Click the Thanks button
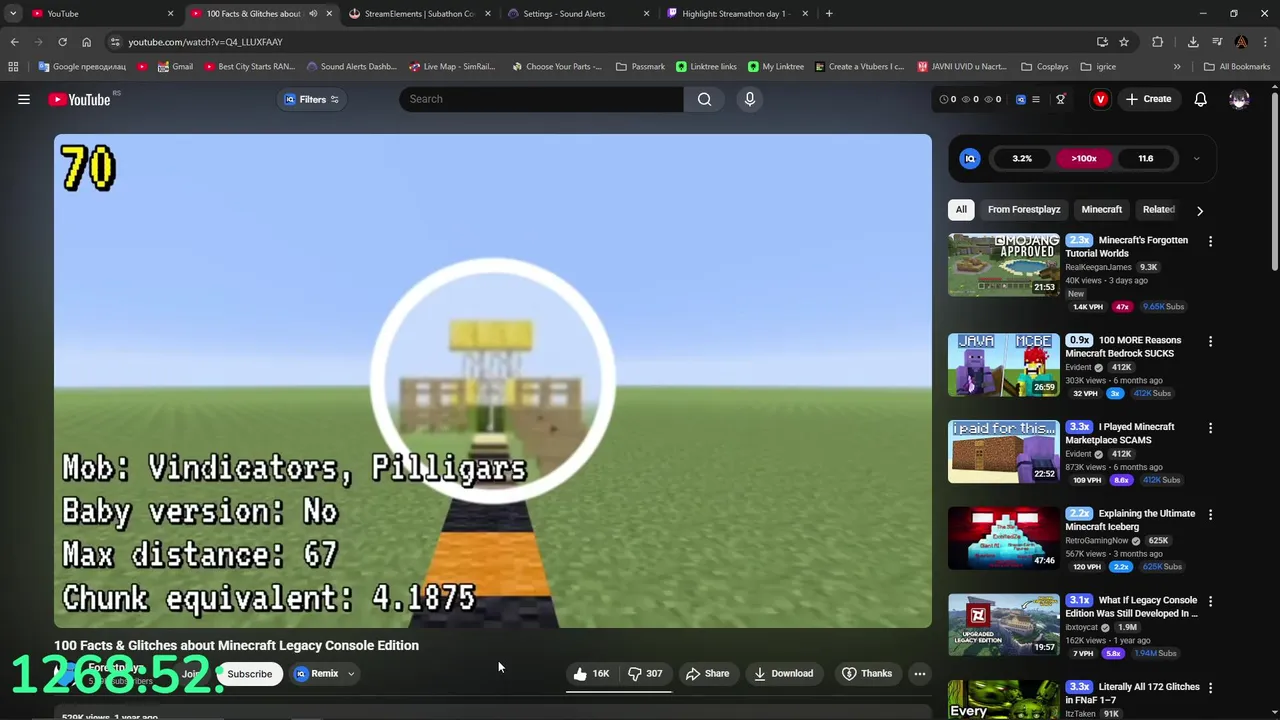This screenshot has width=1280, height=720. (866, 674)
